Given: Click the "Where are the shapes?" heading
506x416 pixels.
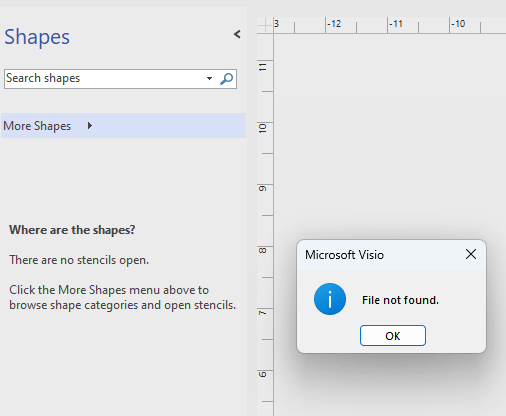Looking at the screenshot, I should pos(72,230).
